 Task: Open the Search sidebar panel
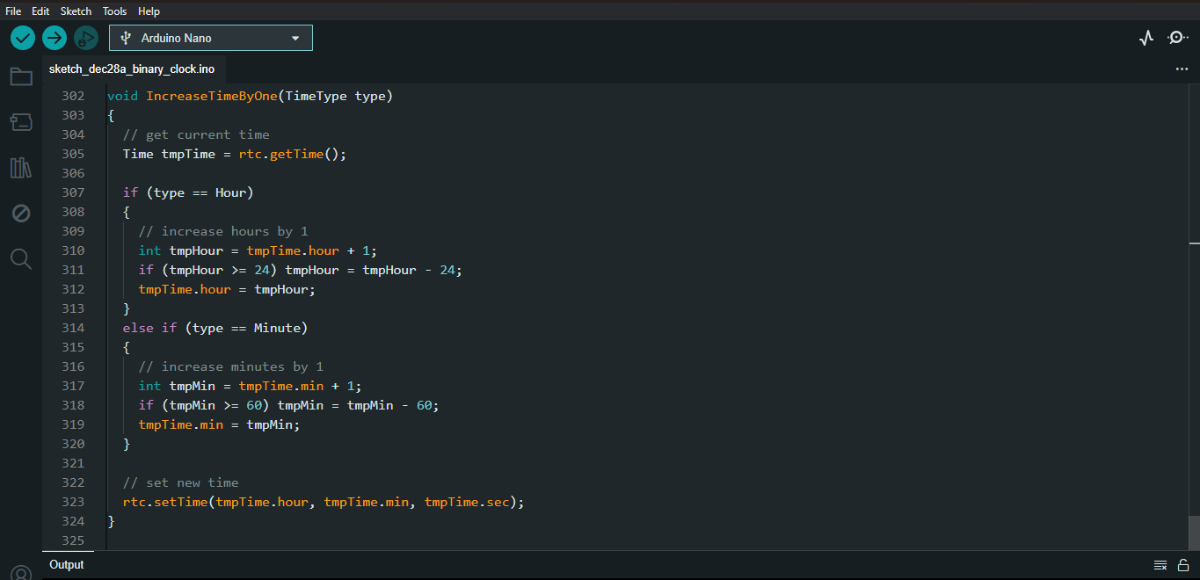coord(21,259)
